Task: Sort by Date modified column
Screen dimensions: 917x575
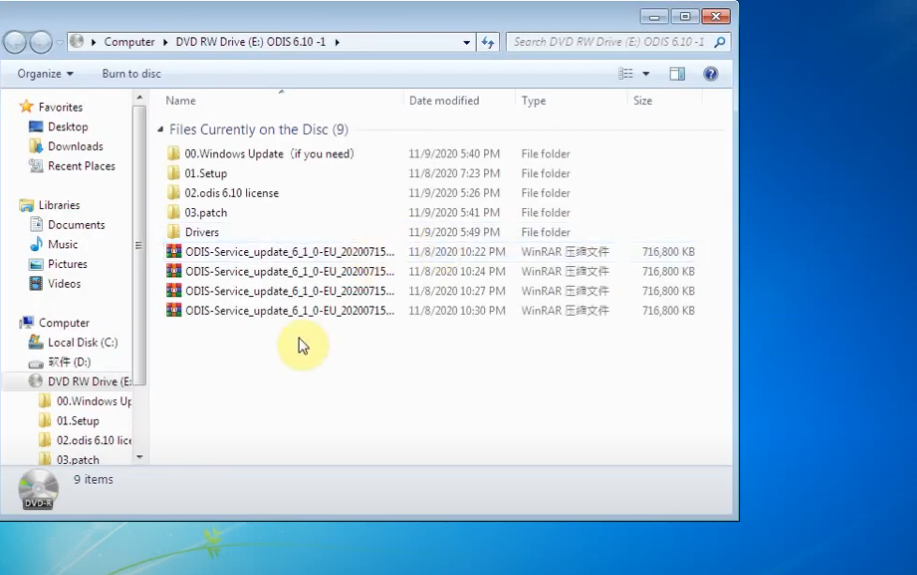Action: (444, 101)
